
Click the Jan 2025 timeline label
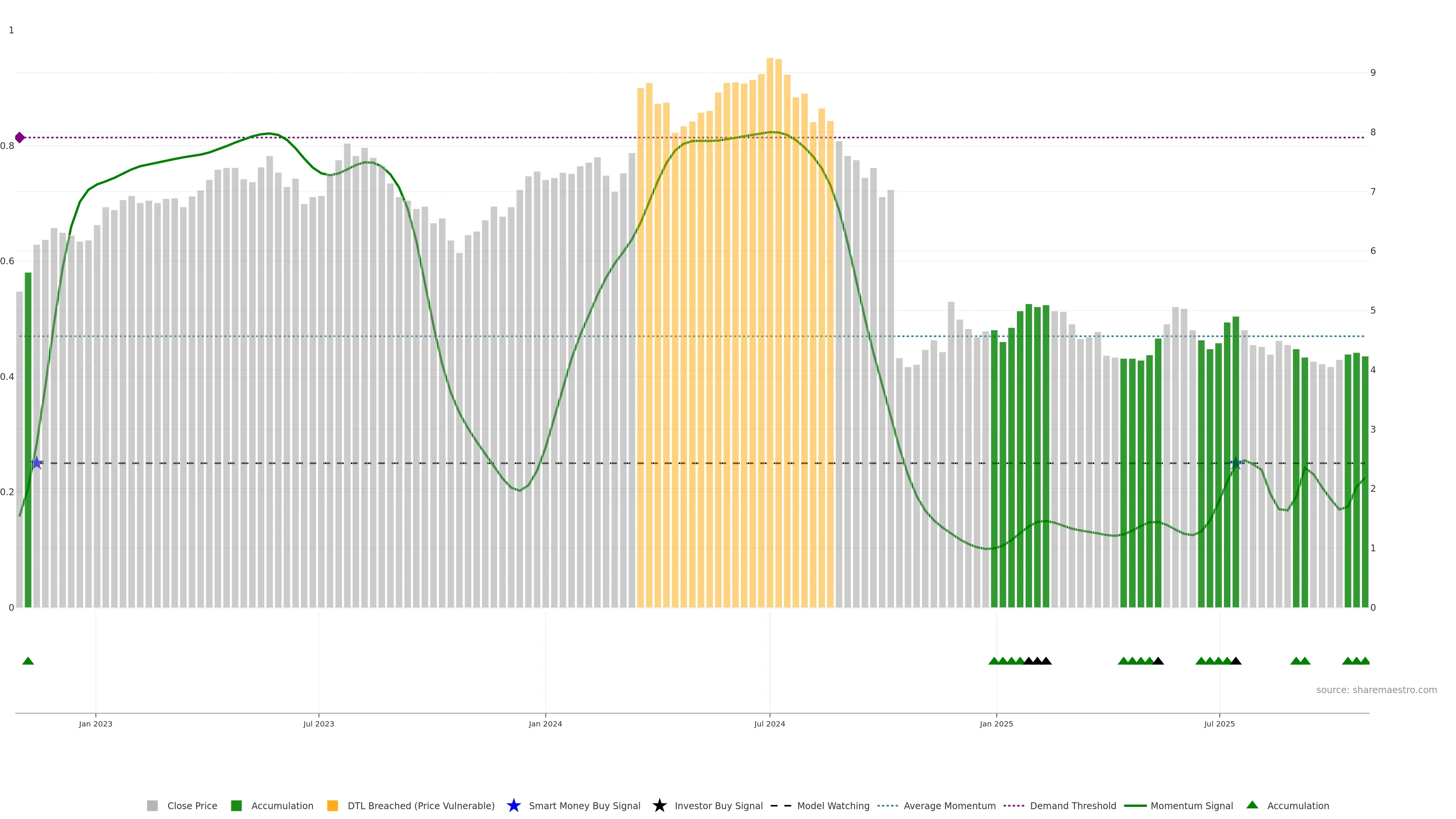tap(996, 723)
